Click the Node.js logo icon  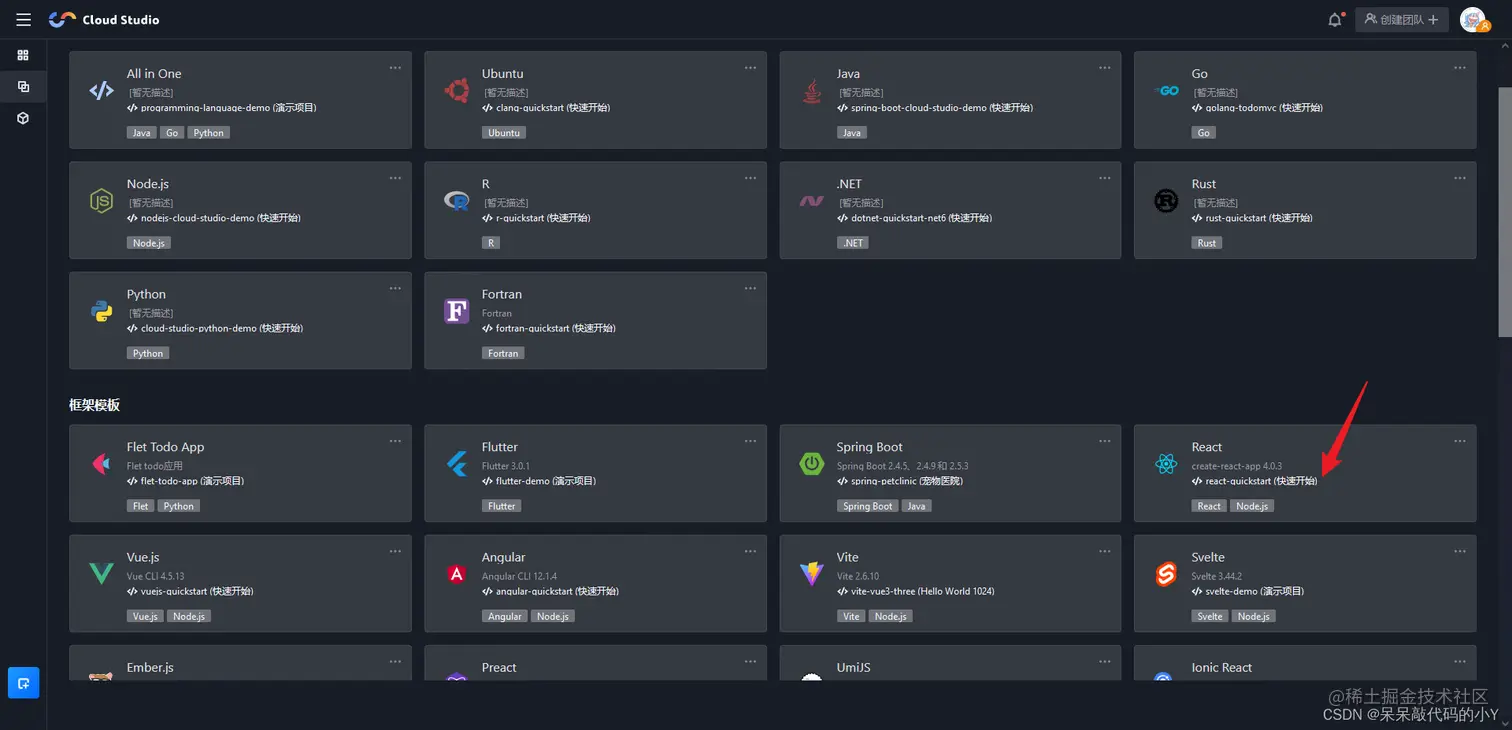pyautogui.click(x=101, y=201)
